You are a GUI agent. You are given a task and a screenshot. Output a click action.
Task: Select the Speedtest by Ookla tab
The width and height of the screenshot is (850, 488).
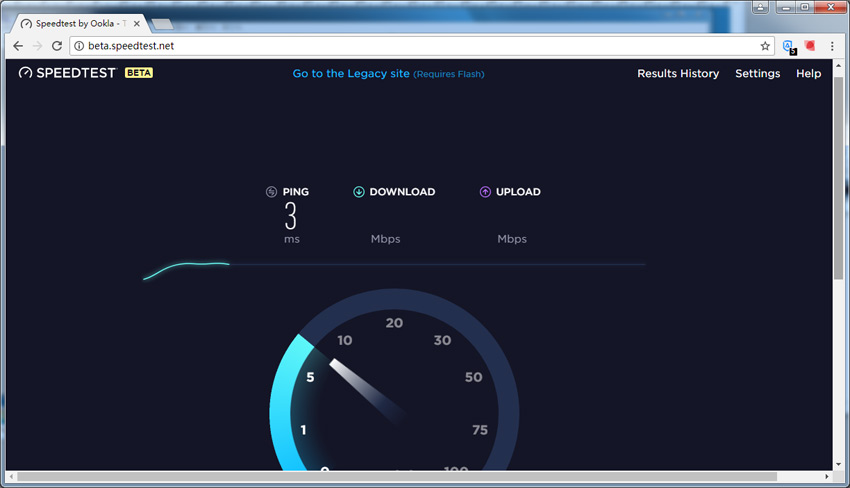(x=80, y=22)
